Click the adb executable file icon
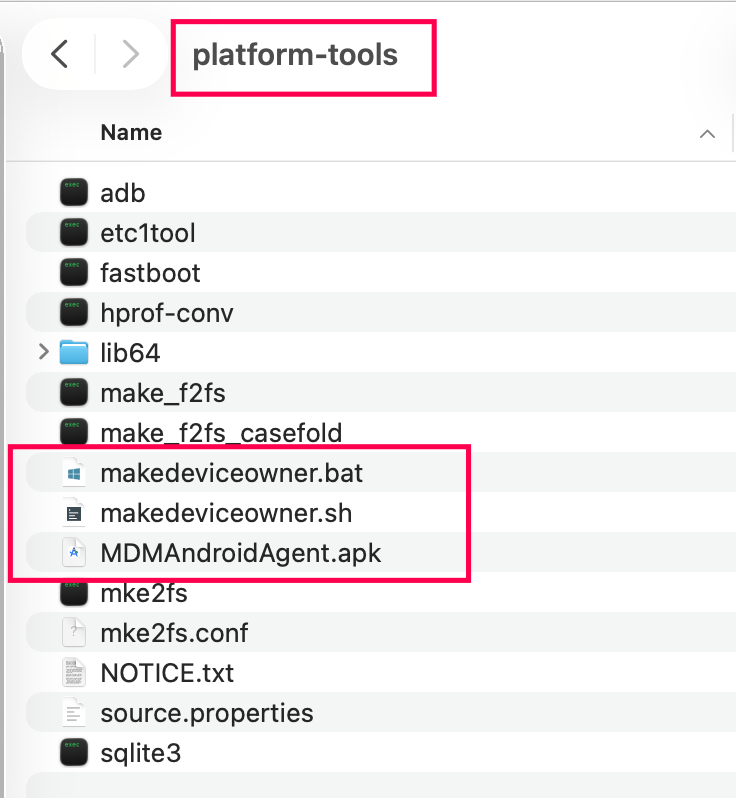This screenshot has height=798, width=736. point(74,193)
